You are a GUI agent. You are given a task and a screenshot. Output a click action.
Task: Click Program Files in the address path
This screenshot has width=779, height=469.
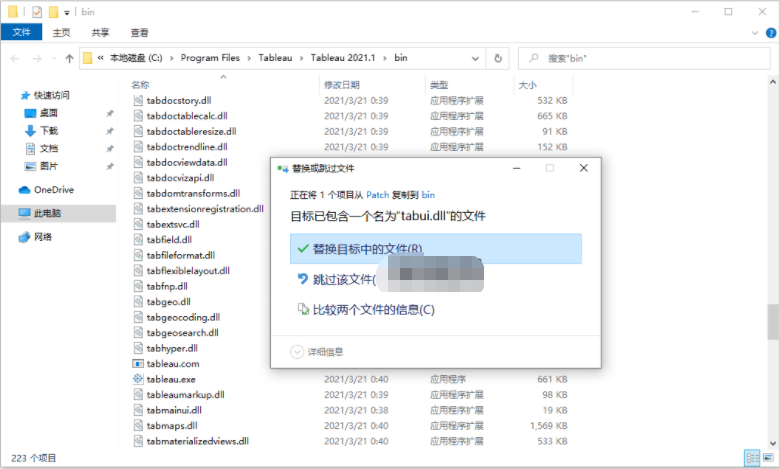pos(210,58)
